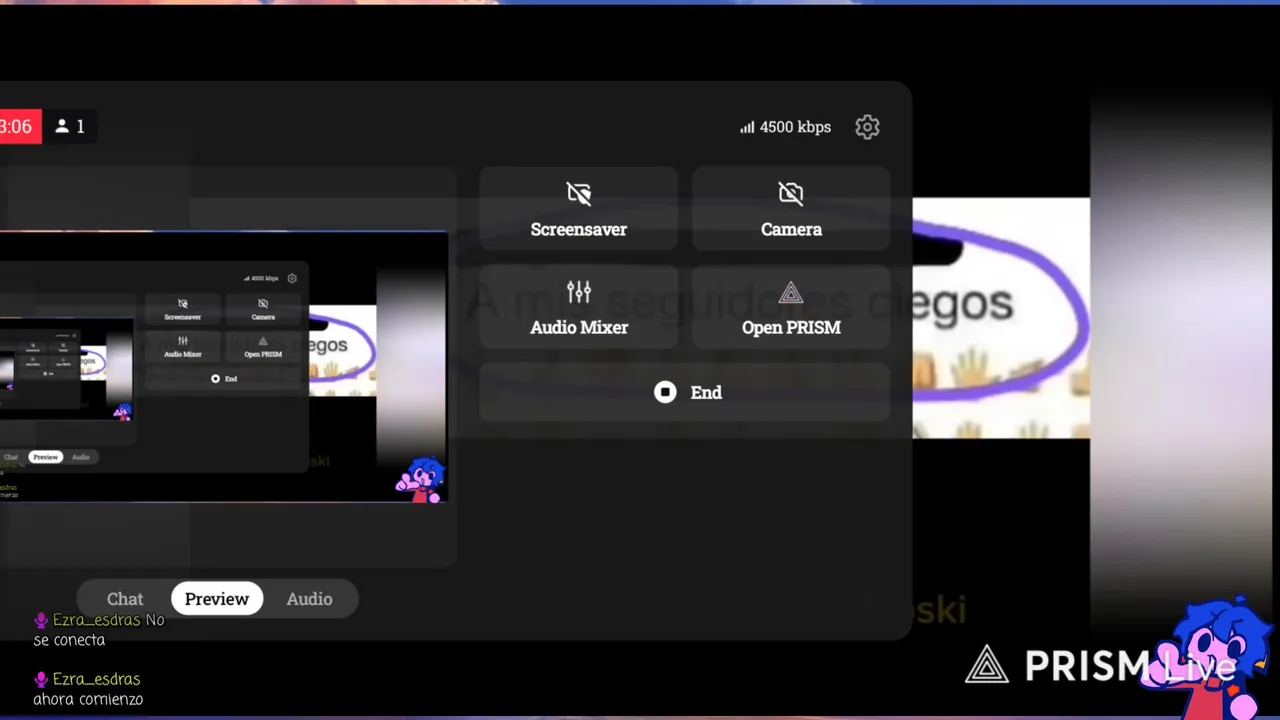
Task: Select the Preview tab
Action: pos(217,599)
